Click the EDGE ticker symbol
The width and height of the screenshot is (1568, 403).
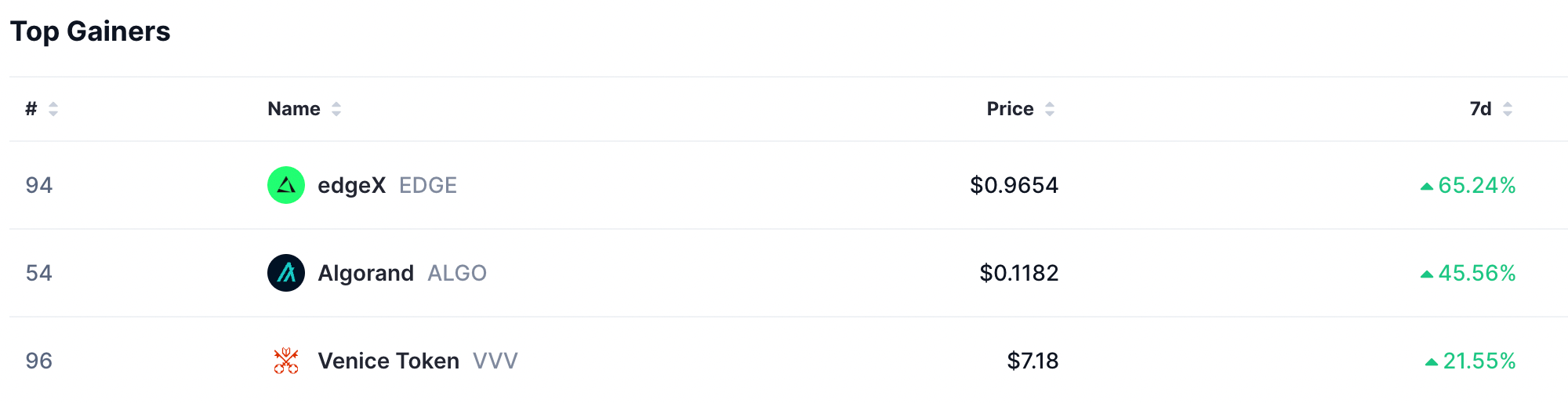coord(428,185)
